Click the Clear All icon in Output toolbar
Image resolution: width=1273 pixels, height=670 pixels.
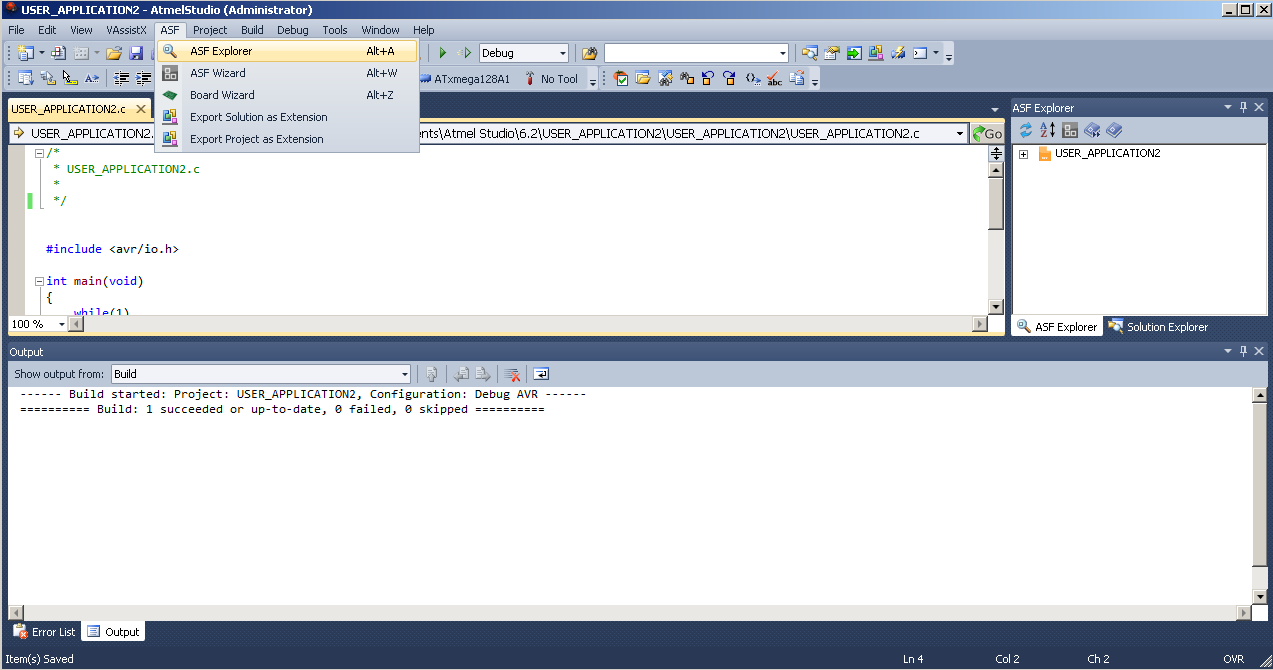click(512, 374)
